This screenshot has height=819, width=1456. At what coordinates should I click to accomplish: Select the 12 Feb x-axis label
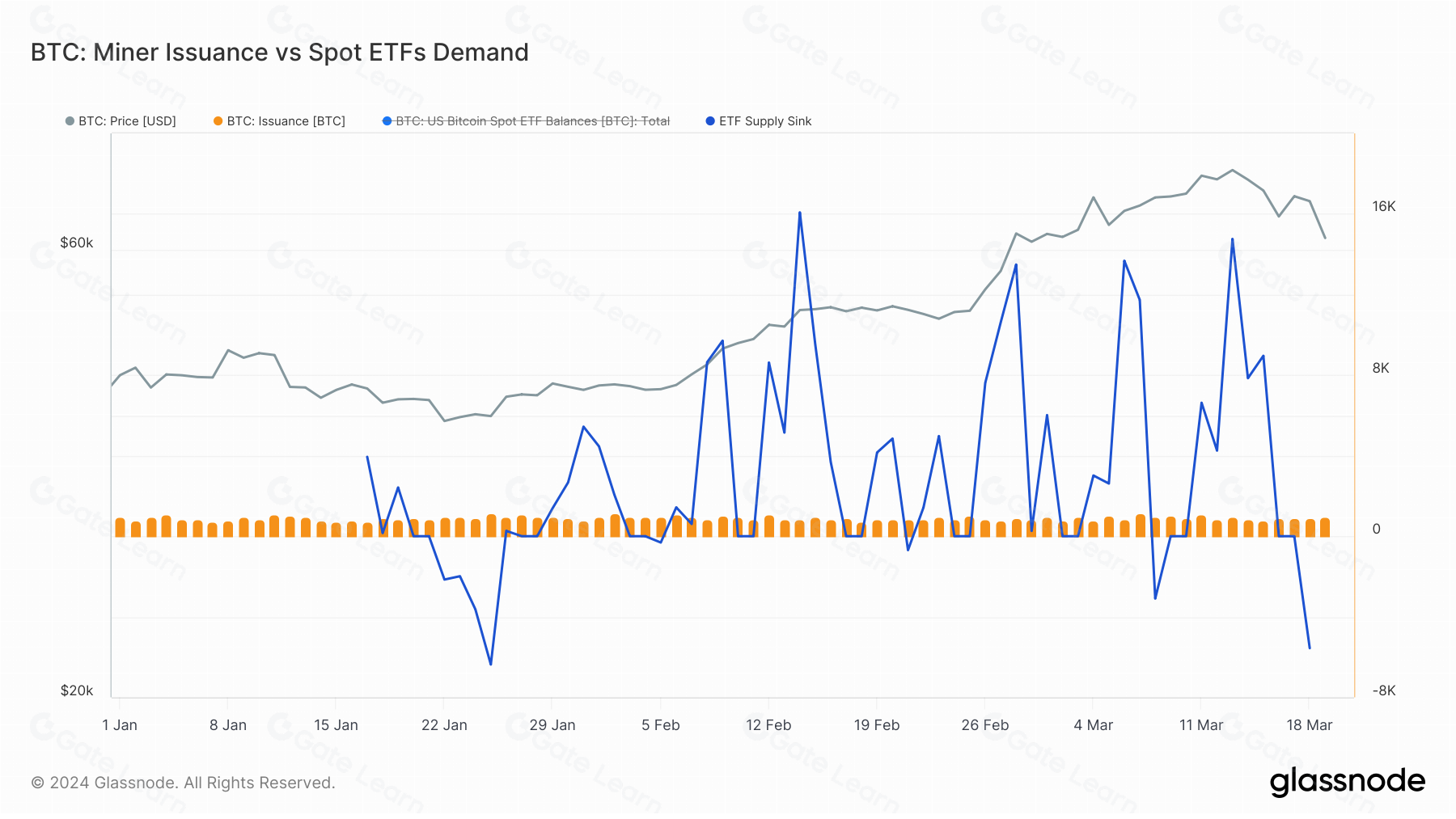click(768, 725)
